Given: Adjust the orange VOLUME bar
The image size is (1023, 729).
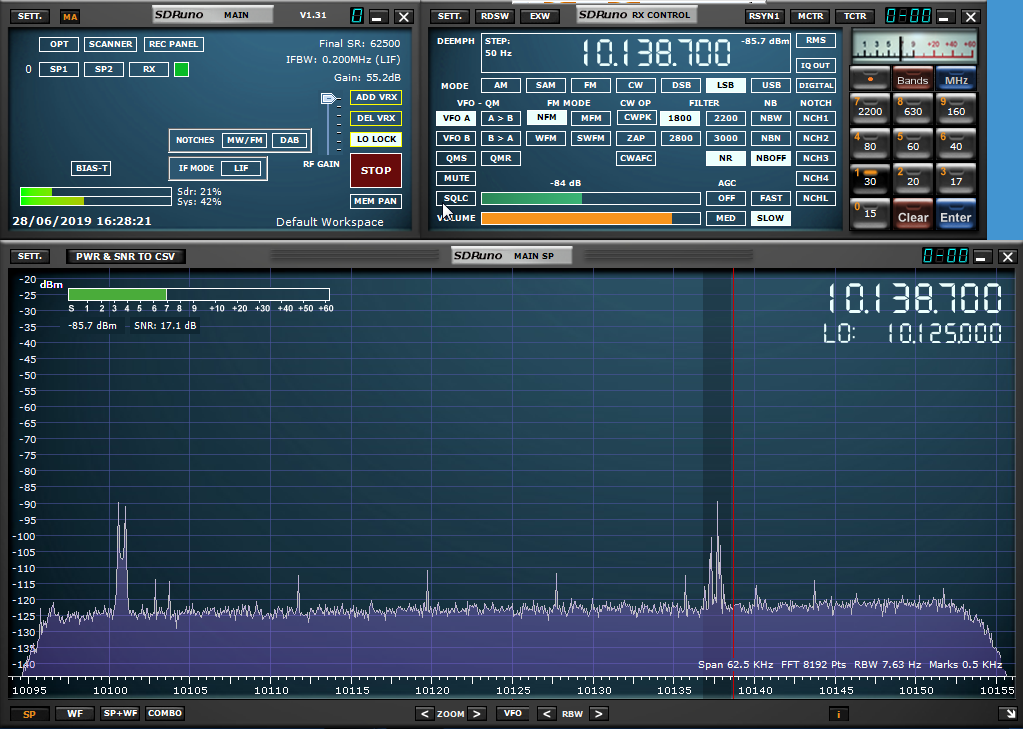Looking at the screenshot, I should pyautogui.click(x=590, y=218).
